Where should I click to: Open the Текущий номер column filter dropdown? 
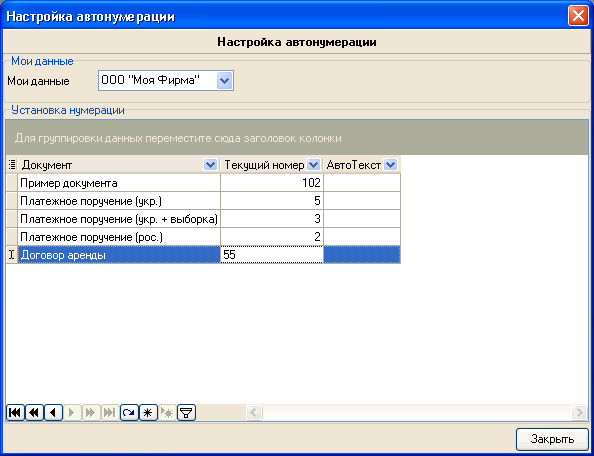[x=313, y=165]
